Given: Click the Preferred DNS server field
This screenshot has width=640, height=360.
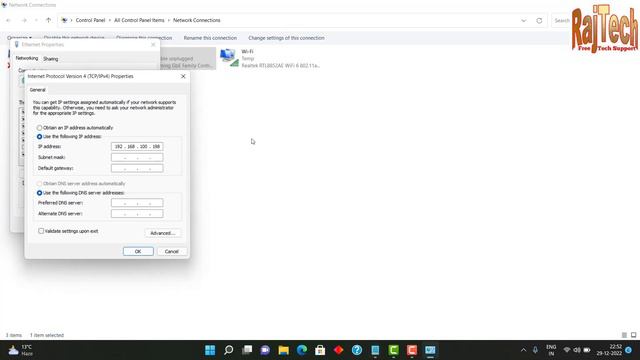Looking at the screenshot, I should 137,203.
